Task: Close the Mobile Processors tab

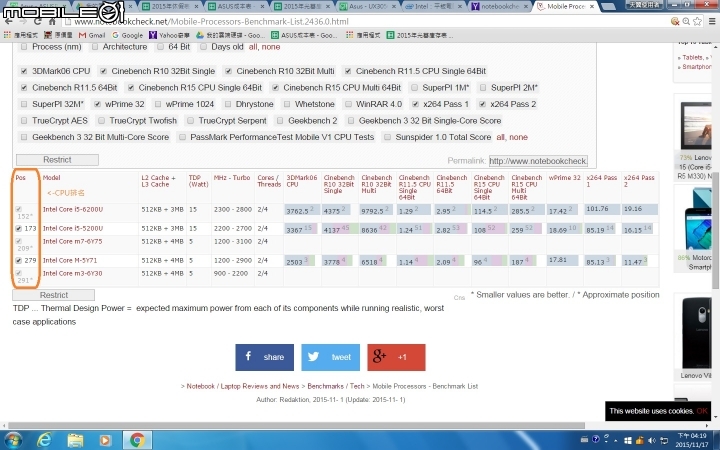Action: 592,6
